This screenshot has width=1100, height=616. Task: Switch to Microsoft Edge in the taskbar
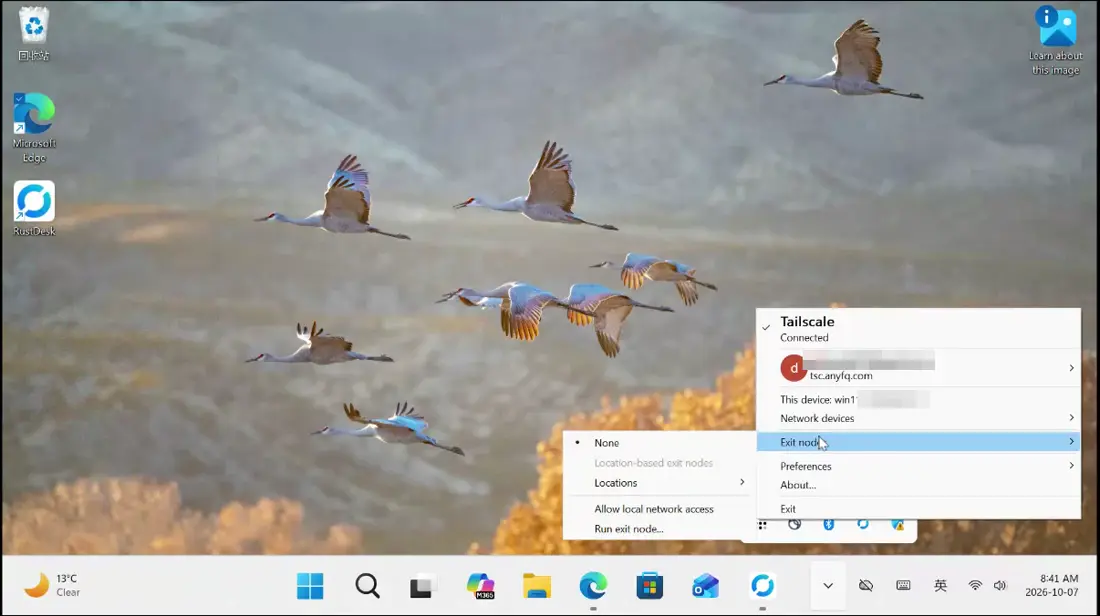pos(593,586)
